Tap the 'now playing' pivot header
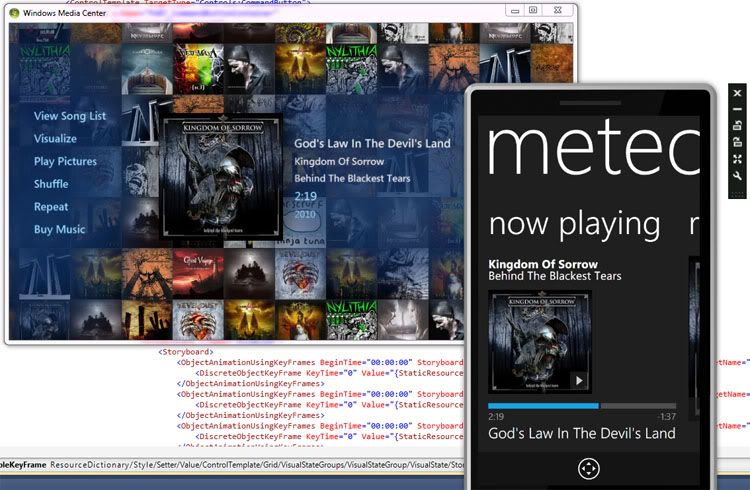This screenshot has height=490, width=750. (574, 225)
